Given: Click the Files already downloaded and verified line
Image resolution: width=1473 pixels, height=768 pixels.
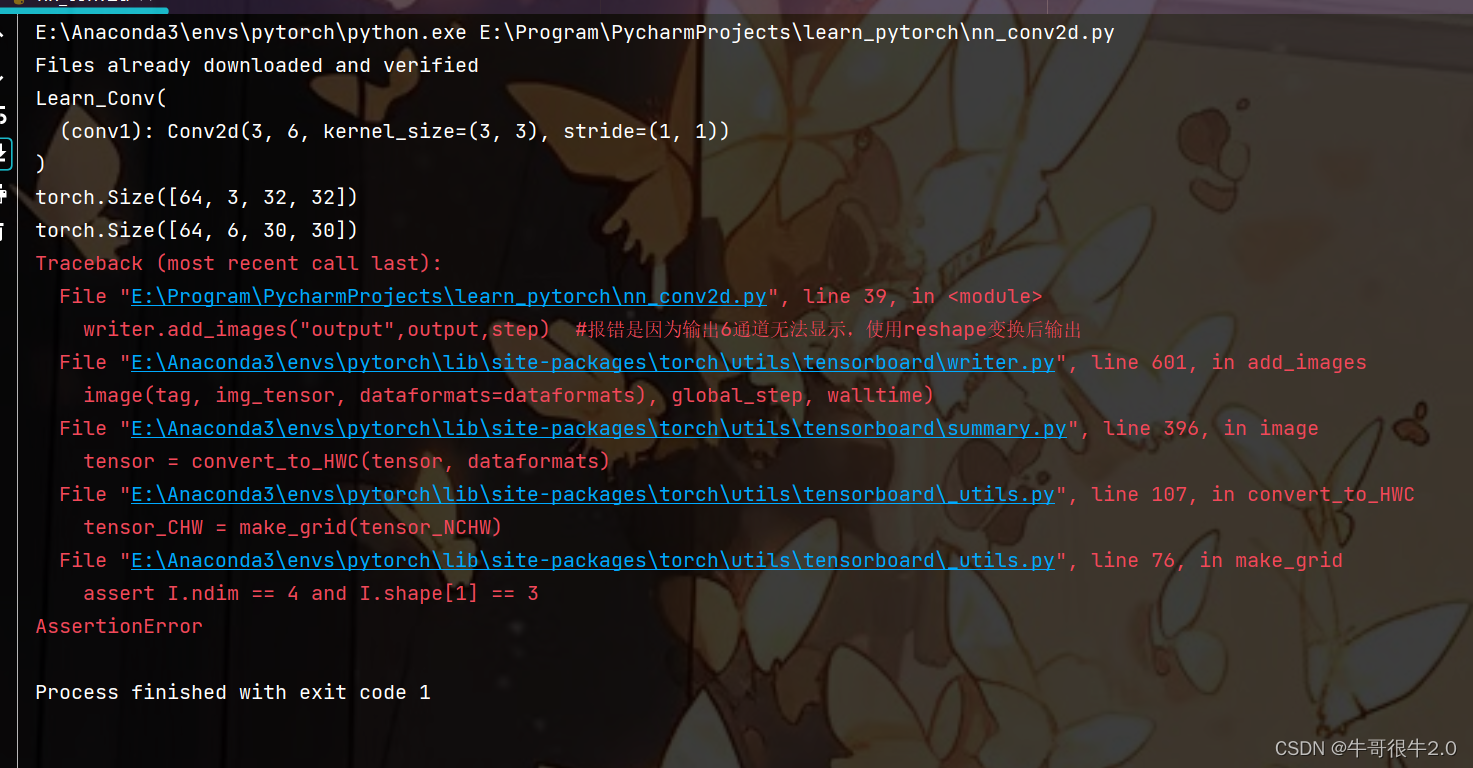Looking at the screenshot, I should point(257,65).
